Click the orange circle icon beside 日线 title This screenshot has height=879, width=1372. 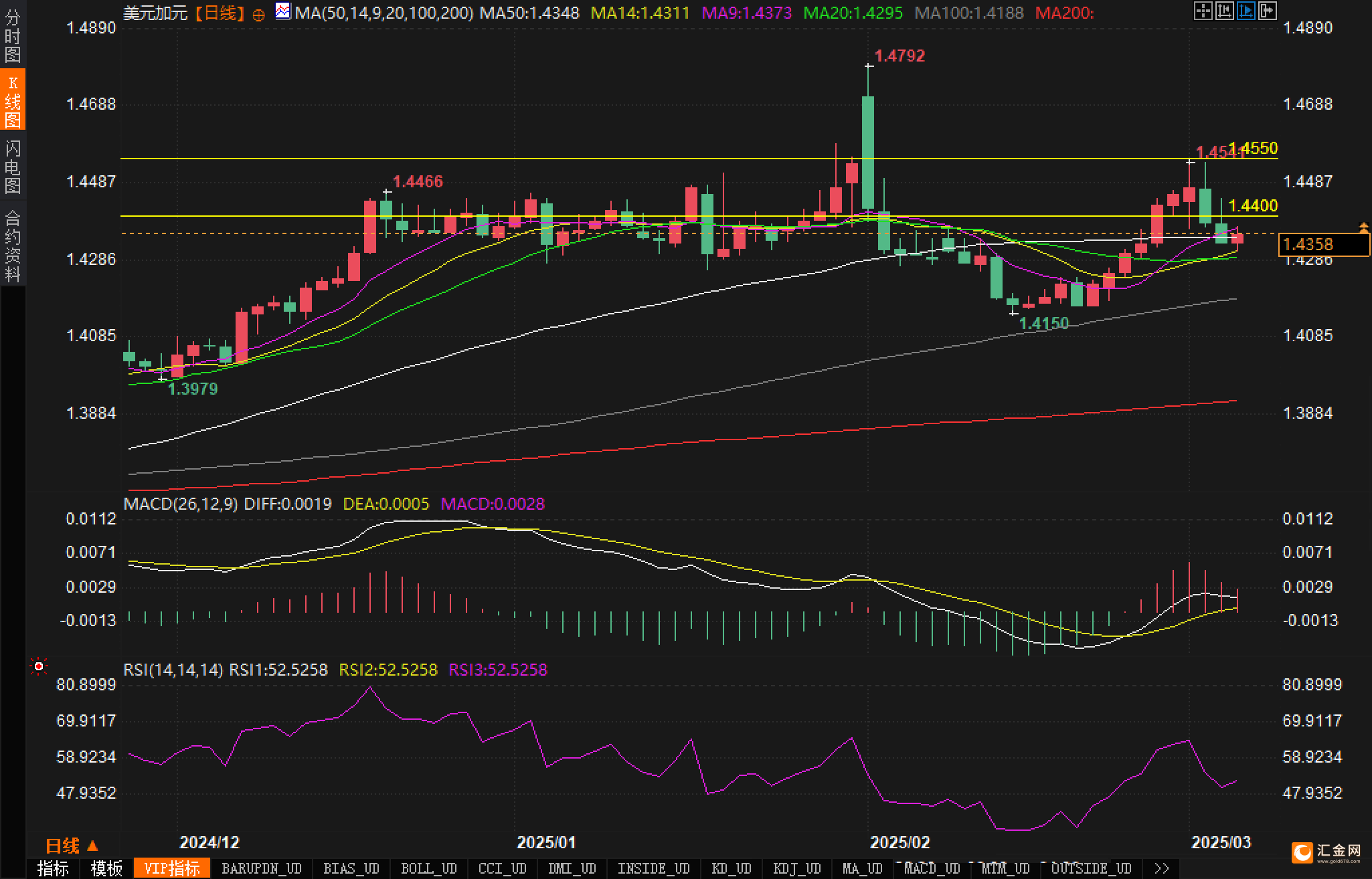pyautogui.click(x=258, y=15)
